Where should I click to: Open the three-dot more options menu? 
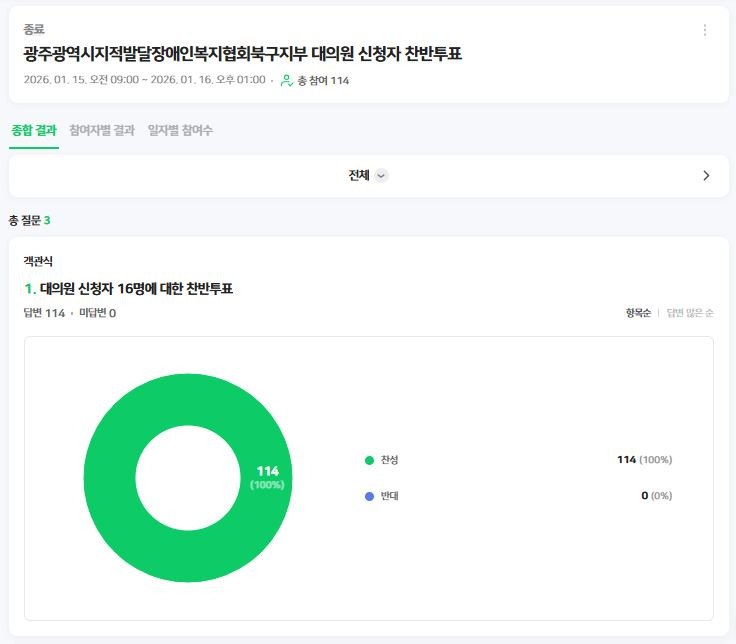click(705, 30)
